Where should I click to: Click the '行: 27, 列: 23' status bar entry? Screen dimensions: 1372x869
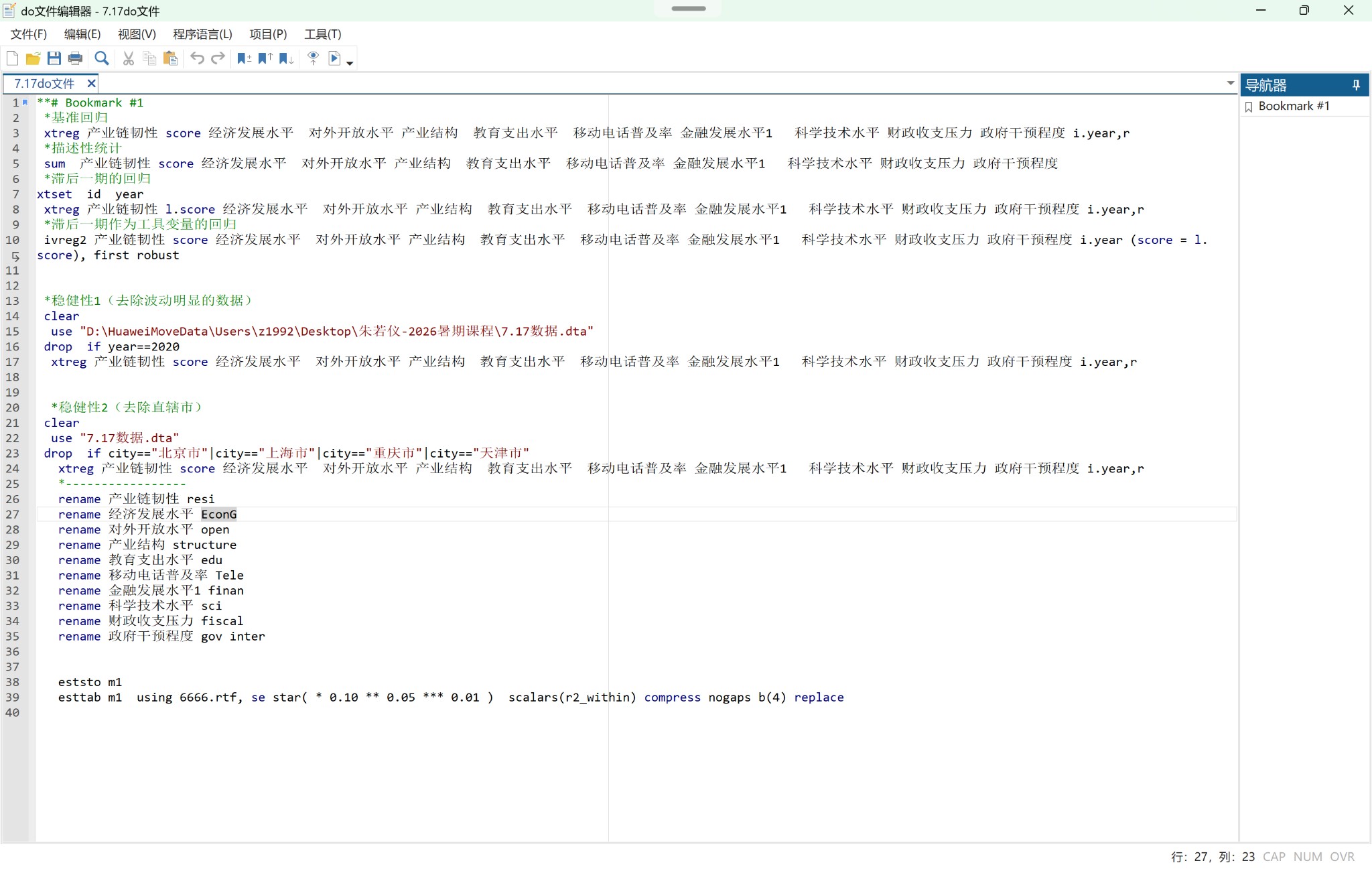(1213, 857)
